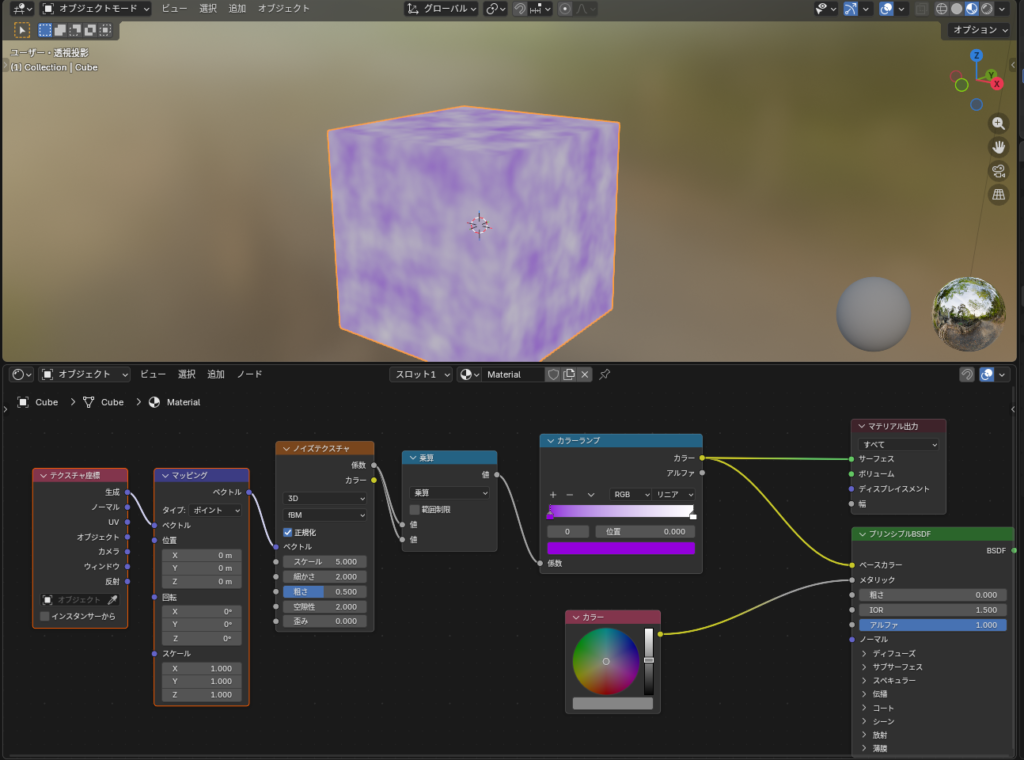Screen dimensions: 1024x760
Task: Unlink Material using the X button
Action: point(585,374)
